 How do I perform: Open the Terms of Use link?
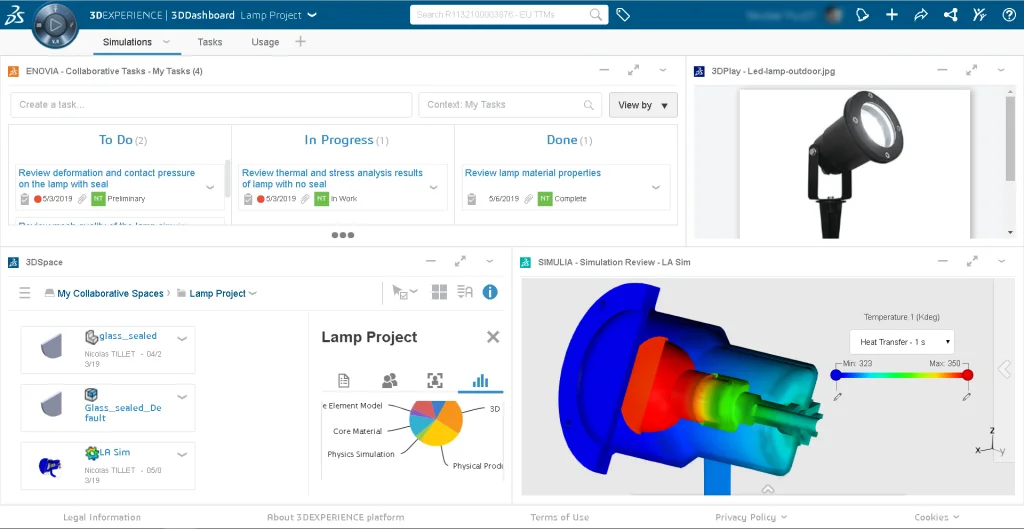tap(559, 517)
